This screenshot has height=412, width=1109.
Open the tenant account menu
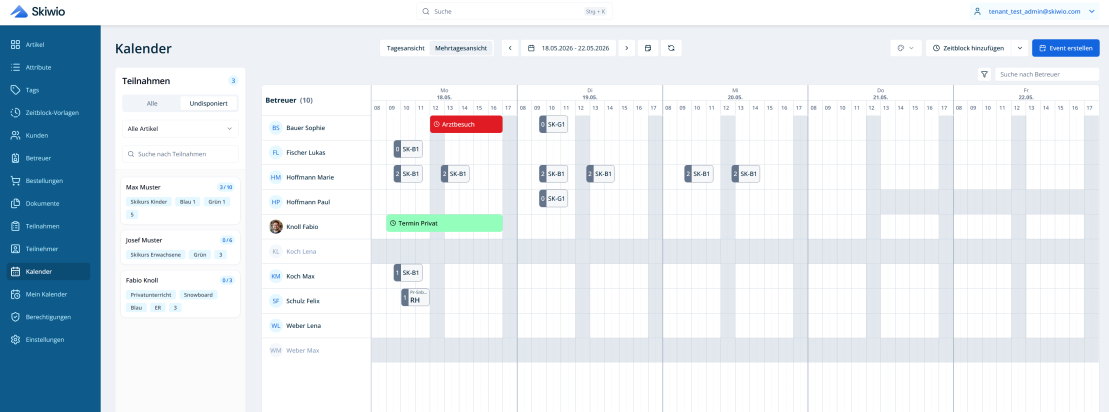pyautogui.click(x=1033, y=11)
